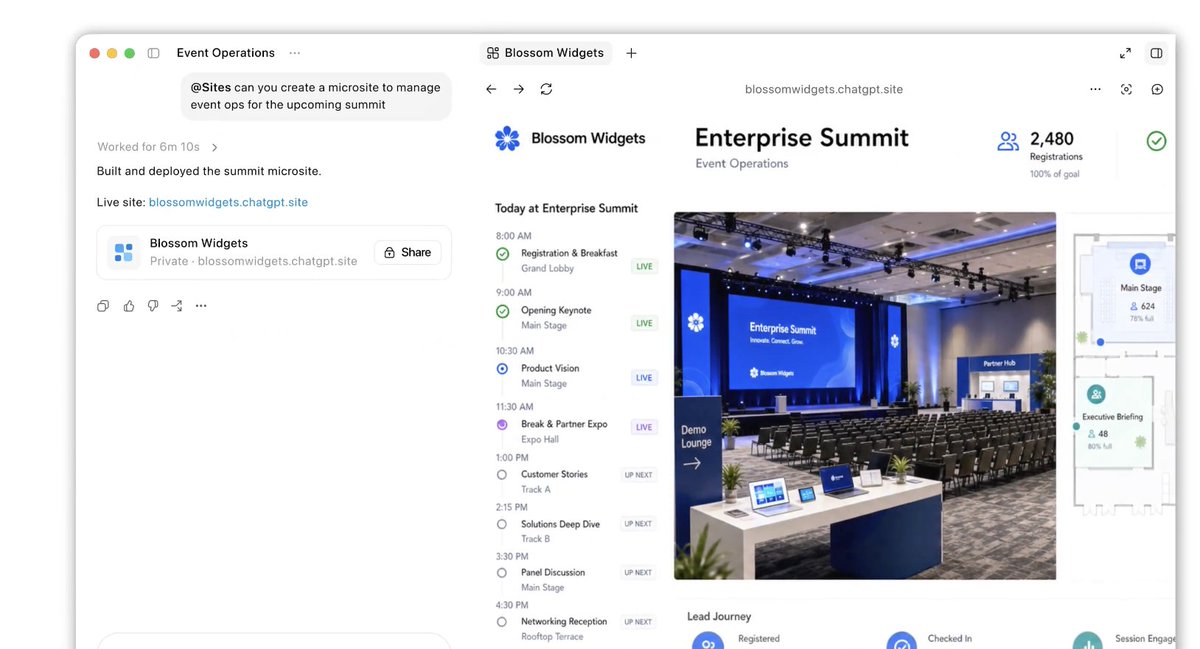The image size is (1200, 649).
Task: Click the empty circle beside Customer Stories
Action: tap(502, 475)
